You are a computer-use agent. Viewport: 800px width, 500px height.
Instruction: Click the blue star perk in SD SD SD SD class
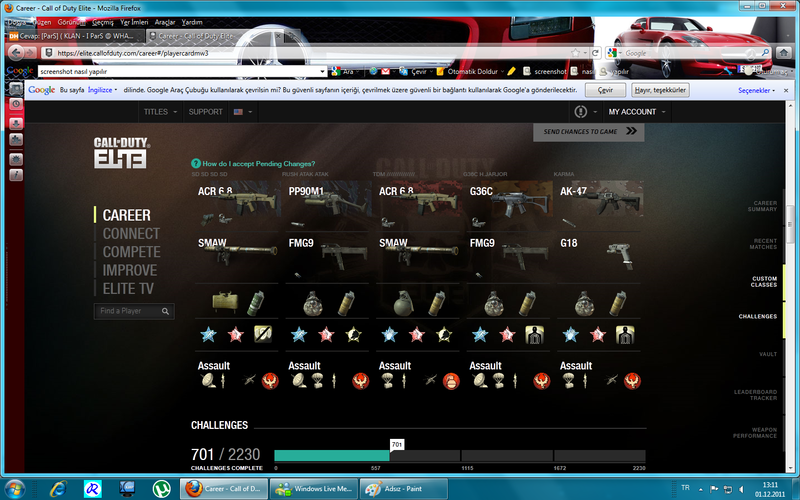pyautogui.click(x=208, y=335)
